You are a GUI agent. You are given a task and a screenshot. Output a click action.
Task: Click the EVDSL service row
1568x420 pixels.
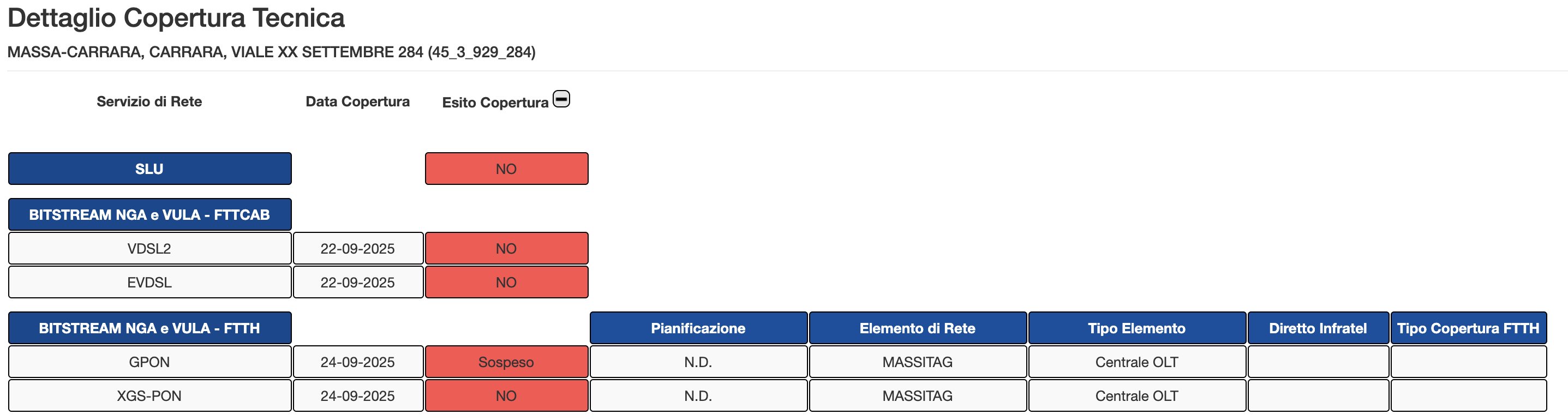click(x=149, y=283)
